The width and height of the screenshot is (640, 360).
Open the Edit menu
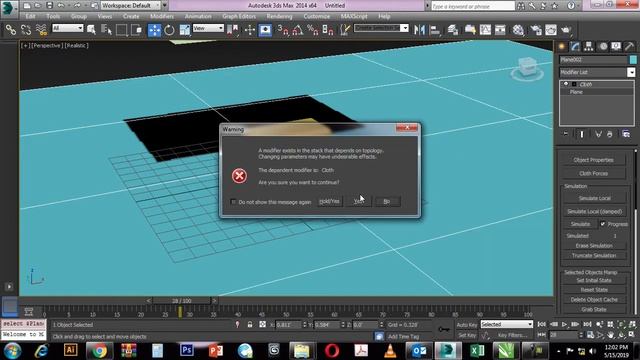tap(30, 16)
